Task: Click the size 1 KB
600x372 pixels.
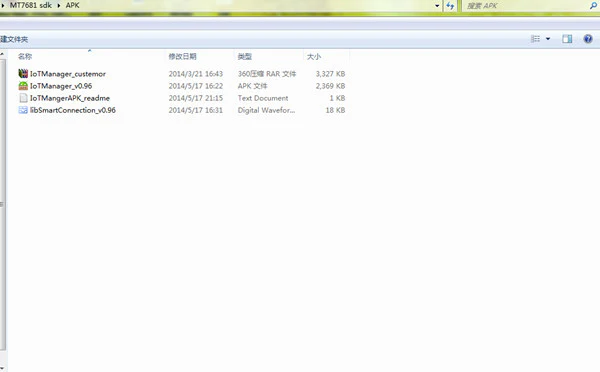Action: coord(337,98)
